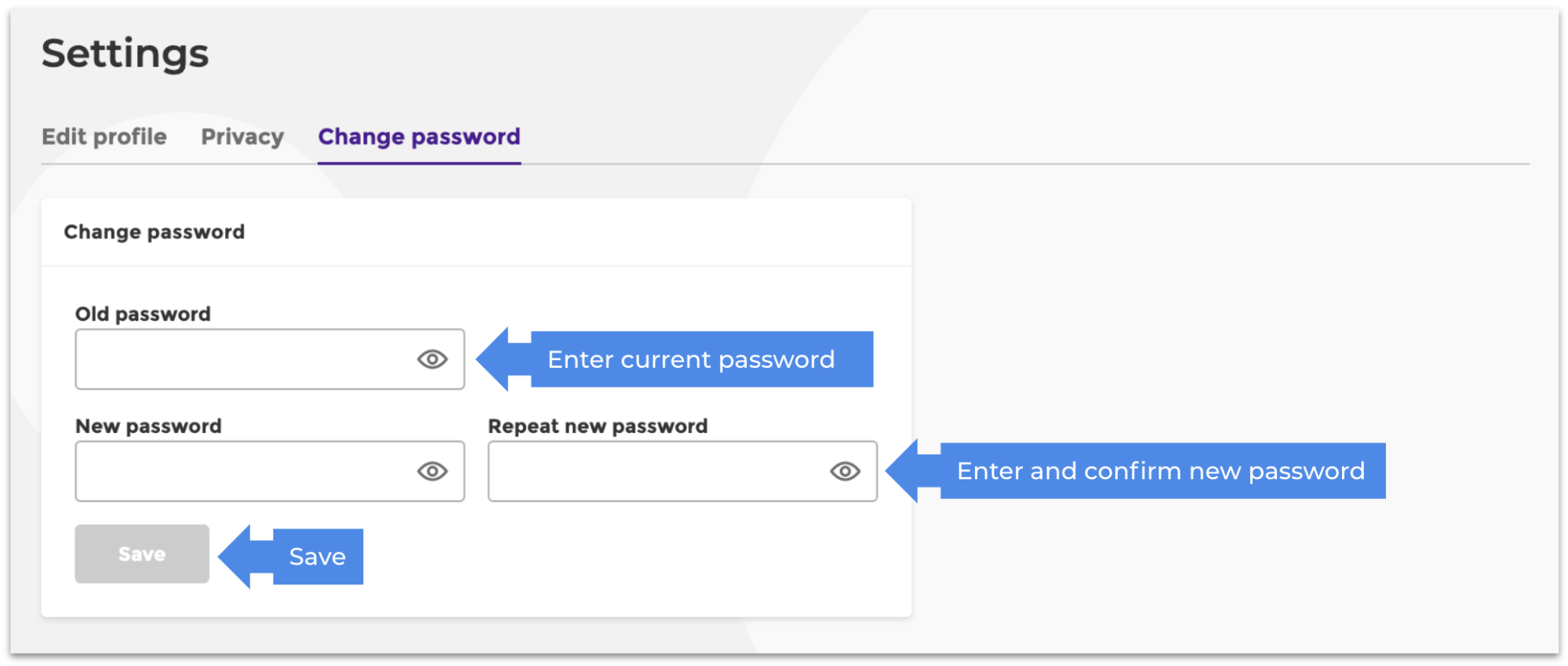Click the New password field label
The width and height of the screenshot is (1568, 666).
[x=147, y=426]
